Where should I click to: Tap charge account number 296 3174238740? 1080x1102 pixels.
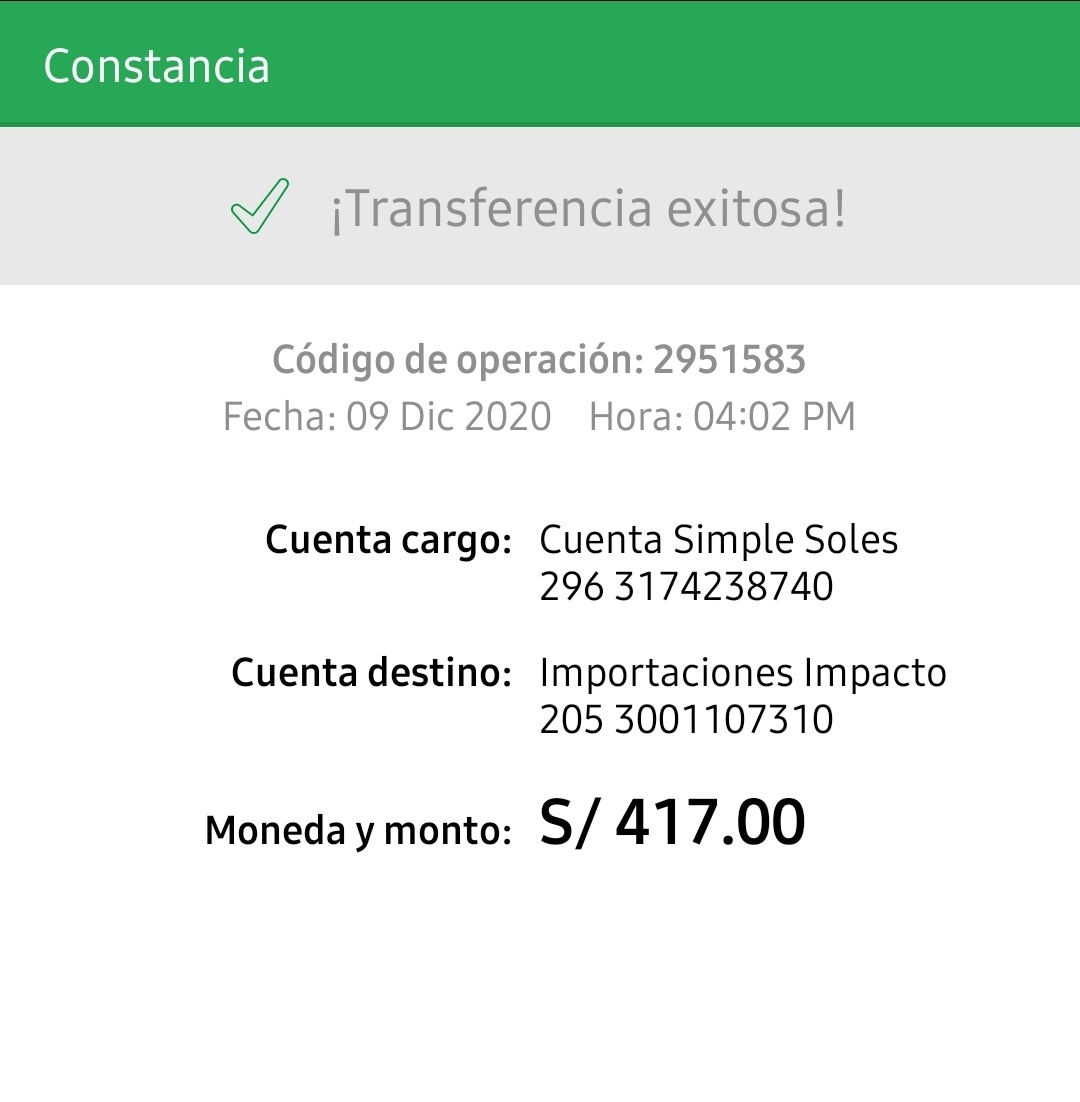(686, 587)
